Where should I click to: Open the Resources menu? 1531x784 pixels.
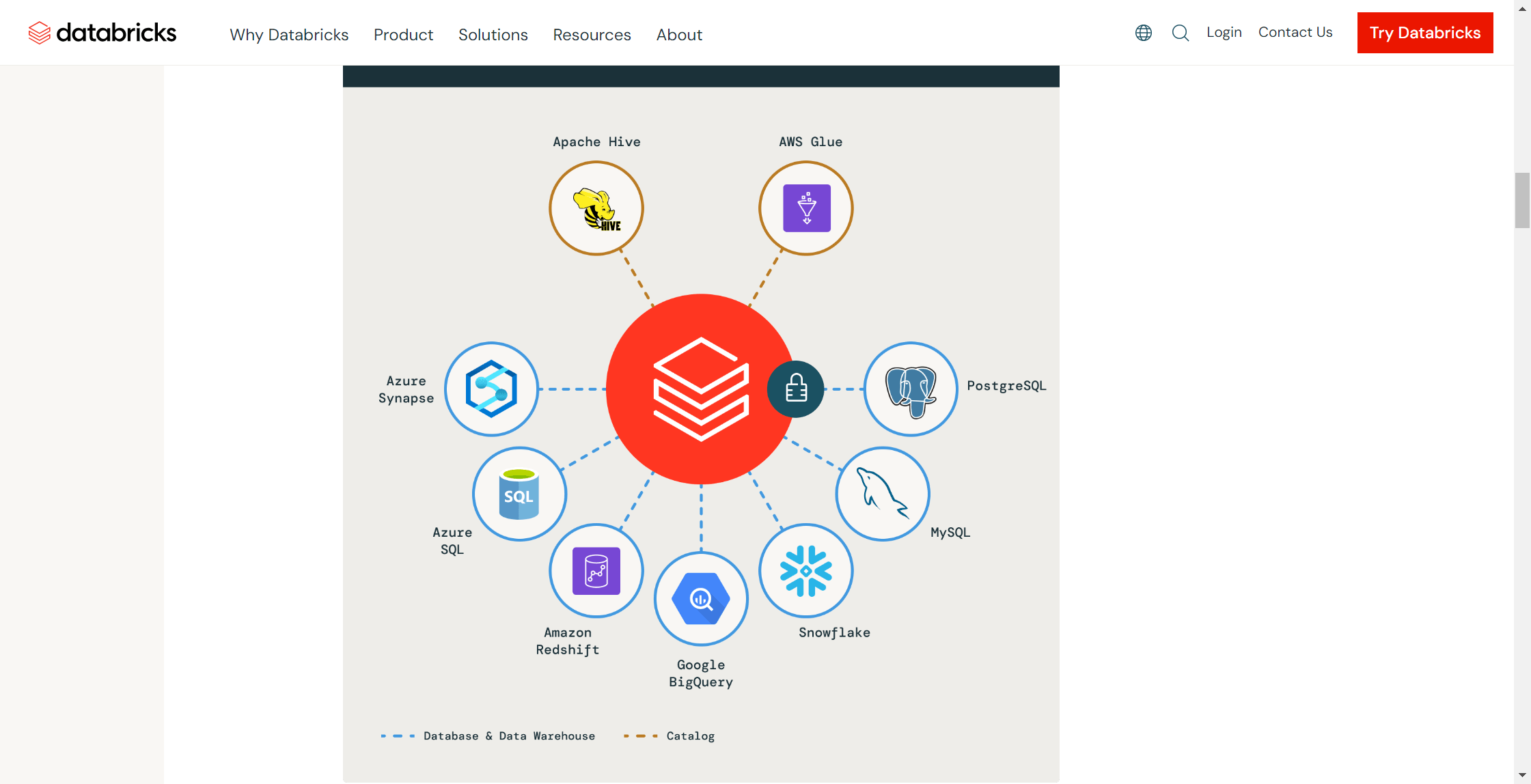point(592,35)
